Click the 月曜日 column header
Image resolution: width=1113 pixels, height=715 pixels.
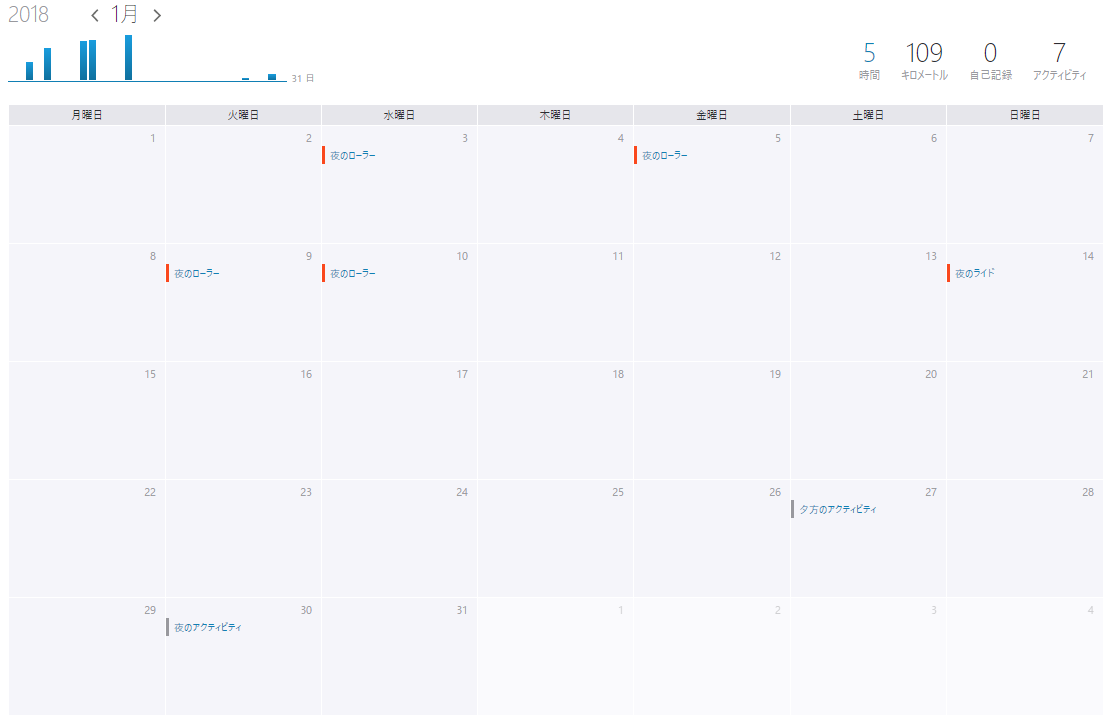87,115
